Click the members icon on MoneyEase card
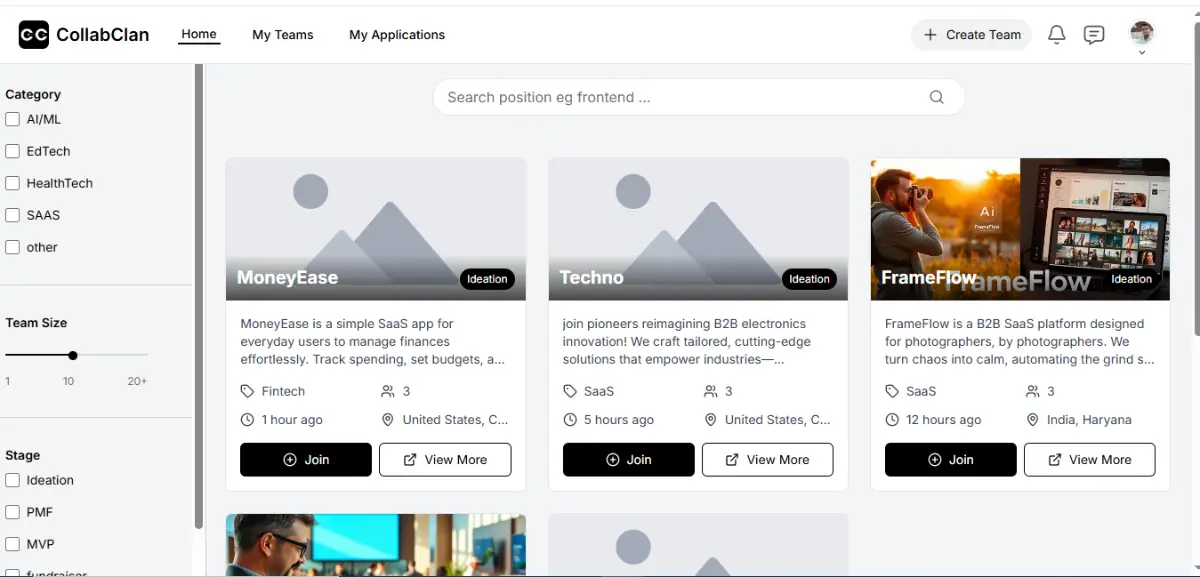Screen dimensions: 1200x577 [x=388, y=391]
